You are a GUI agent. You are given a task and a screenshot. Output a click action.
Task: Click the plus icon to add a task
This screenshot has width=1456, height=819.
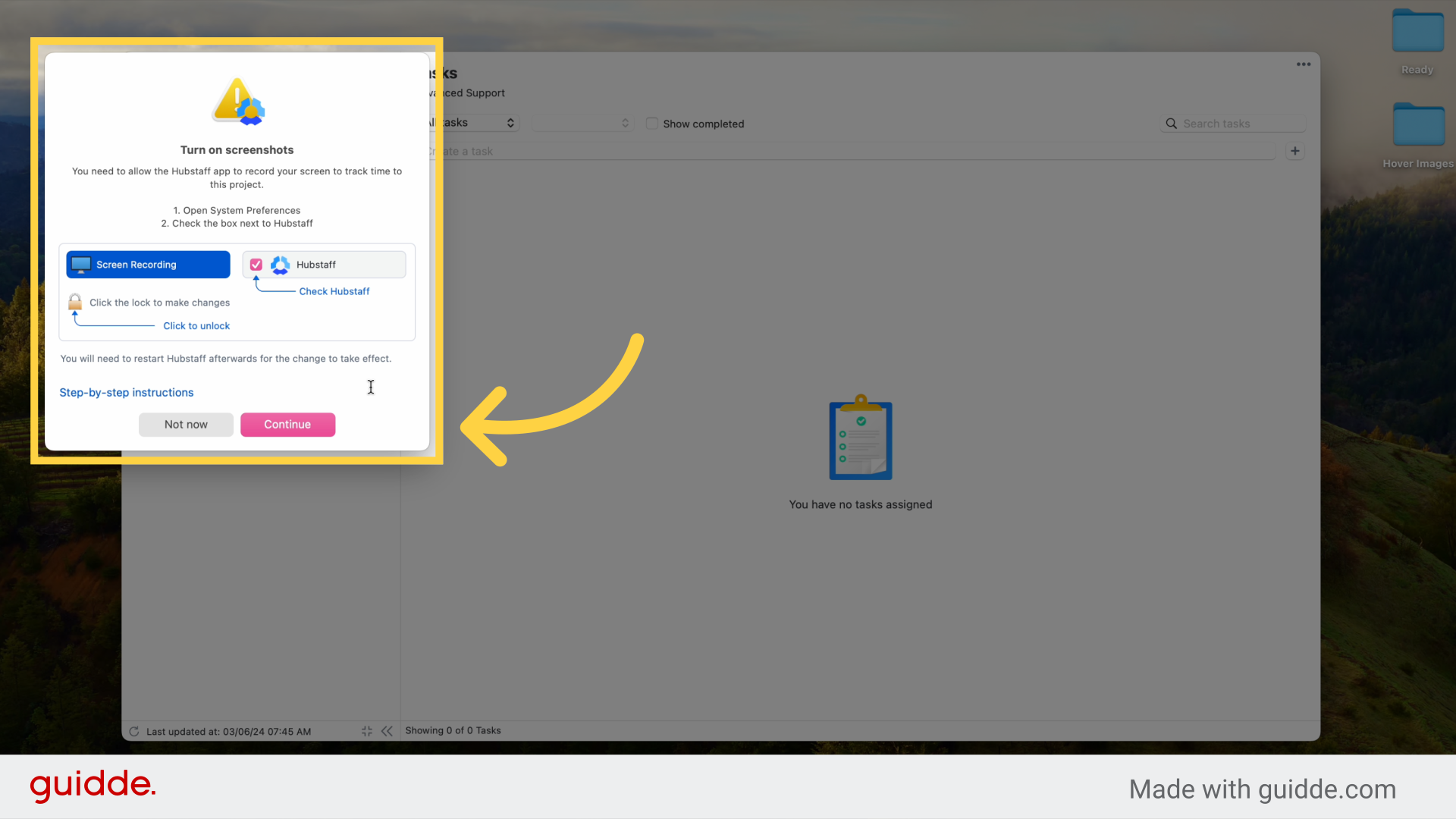1295,151
